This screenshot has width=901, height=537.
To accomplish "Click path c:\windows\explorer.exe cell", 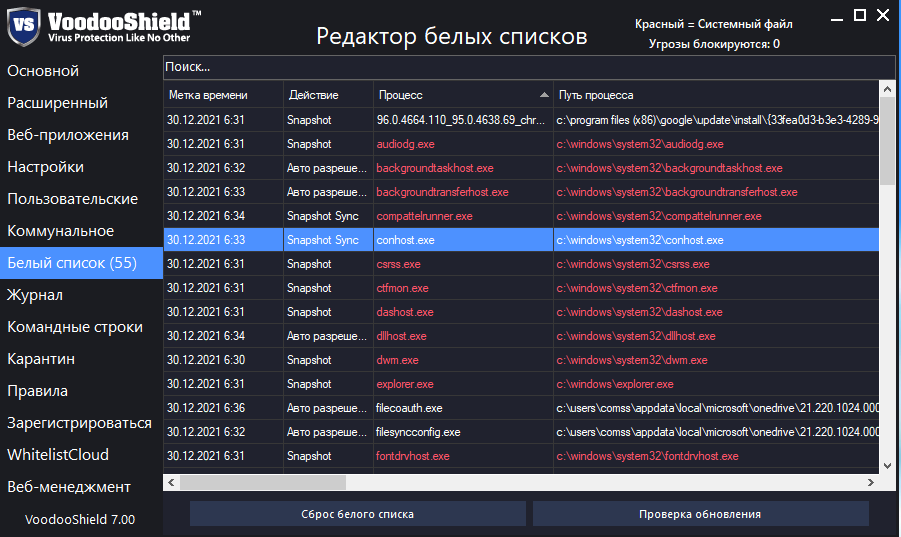I will pos(716,384).
